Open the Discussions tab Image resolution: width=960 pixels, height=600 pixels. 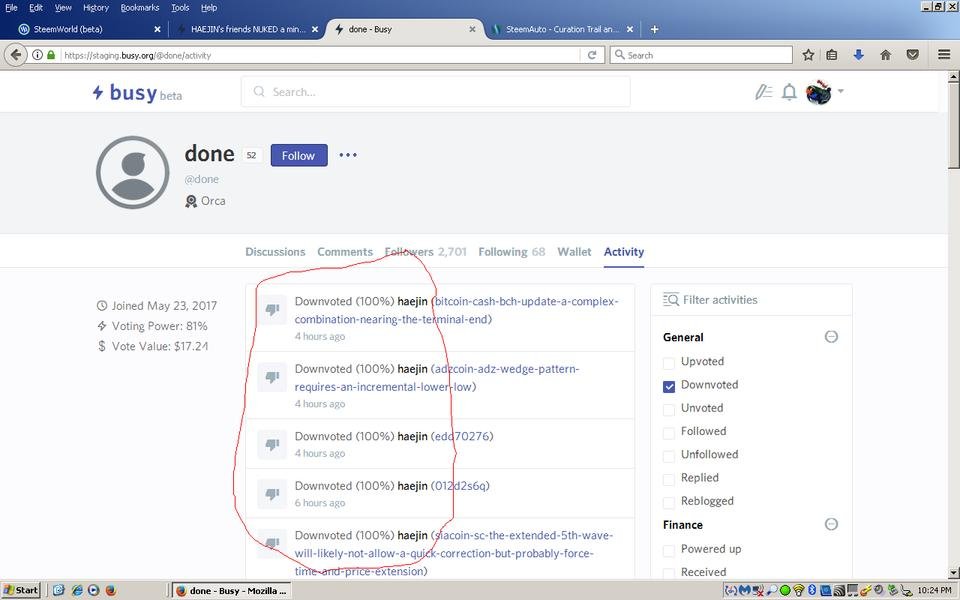[x=275, y=252]
